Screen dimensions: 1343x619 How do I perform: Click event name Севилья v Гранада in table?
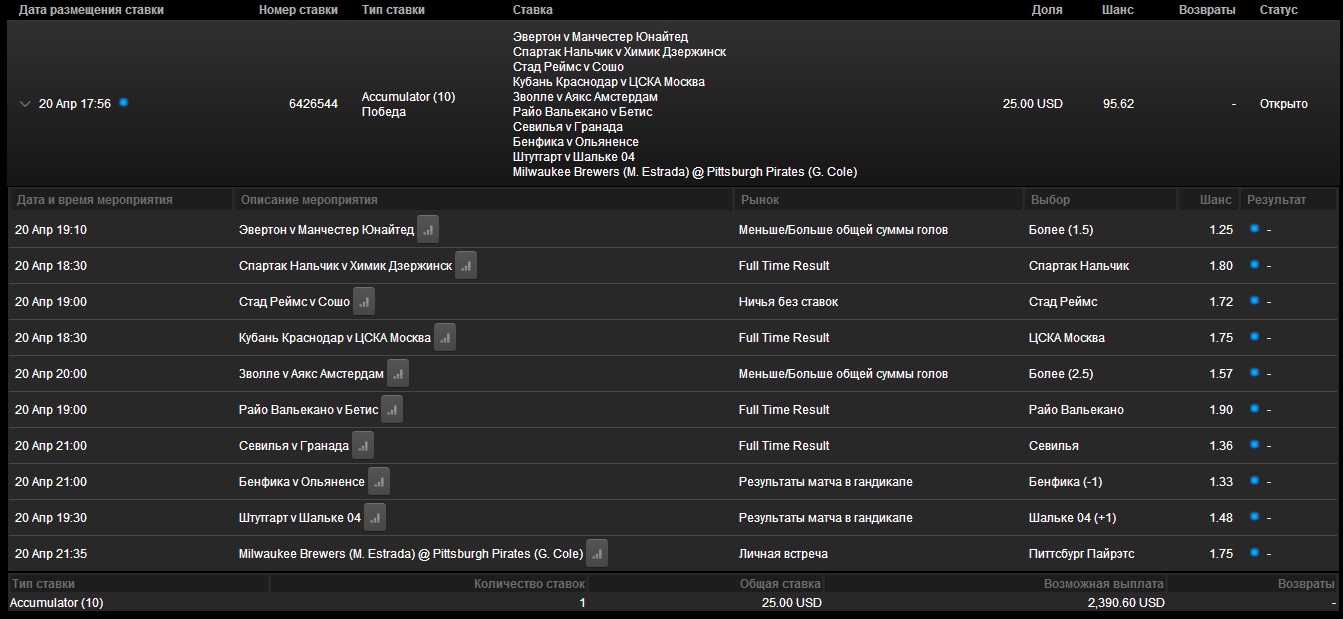tap(294, 446)
